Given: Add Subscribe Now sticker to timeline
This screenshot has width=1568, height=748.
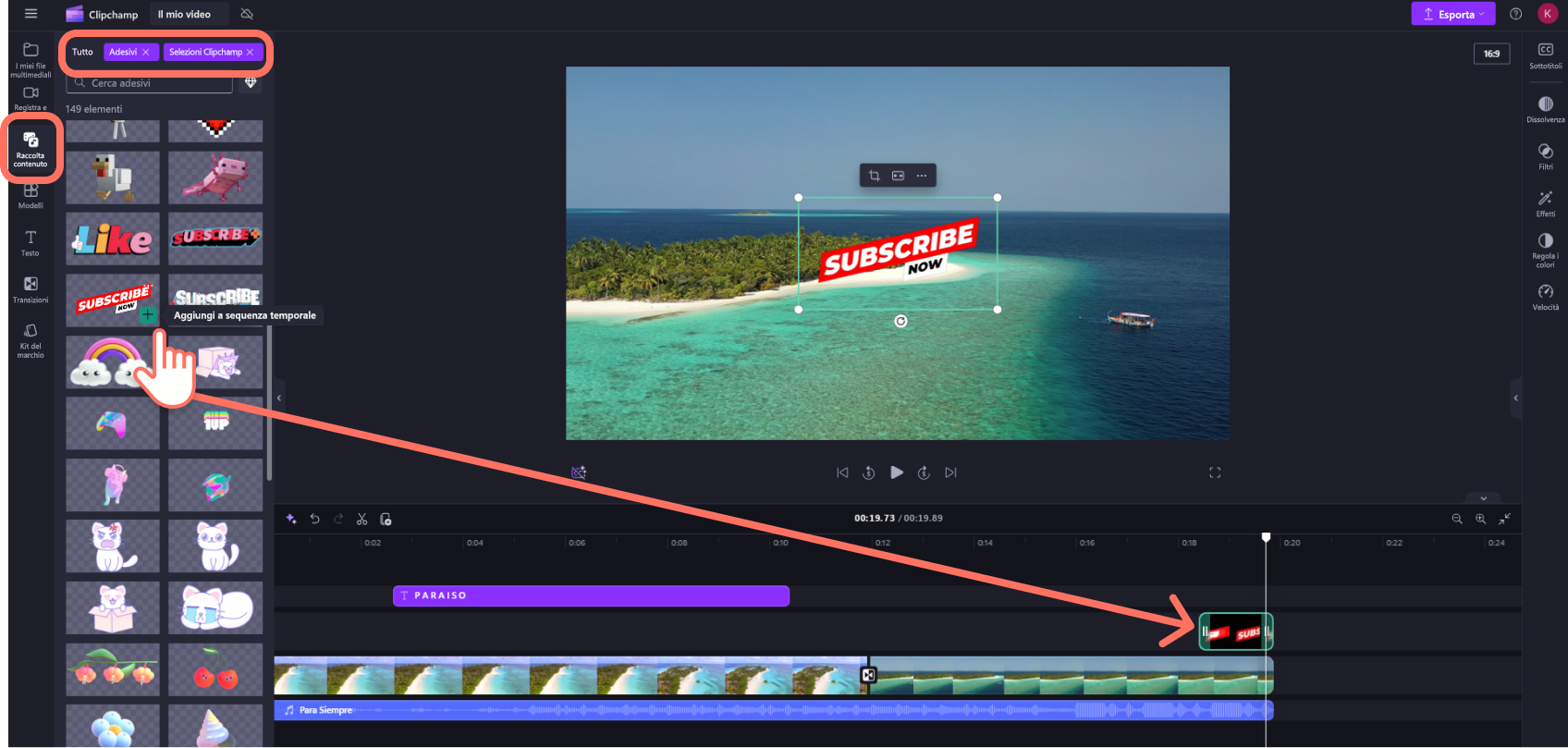Looking at the screenshot, I should 147,314.
